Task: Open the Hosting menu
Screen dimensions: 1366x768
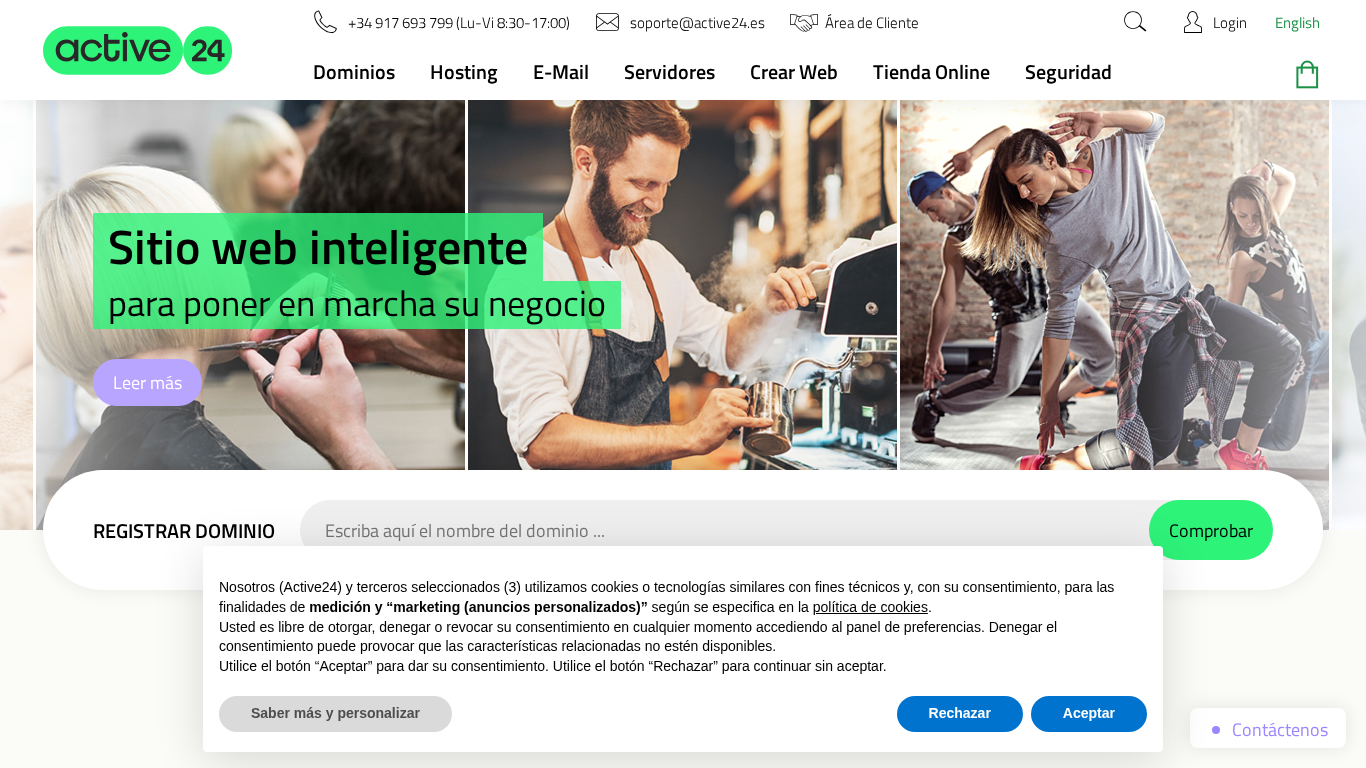Action: [x=464, y=72]
